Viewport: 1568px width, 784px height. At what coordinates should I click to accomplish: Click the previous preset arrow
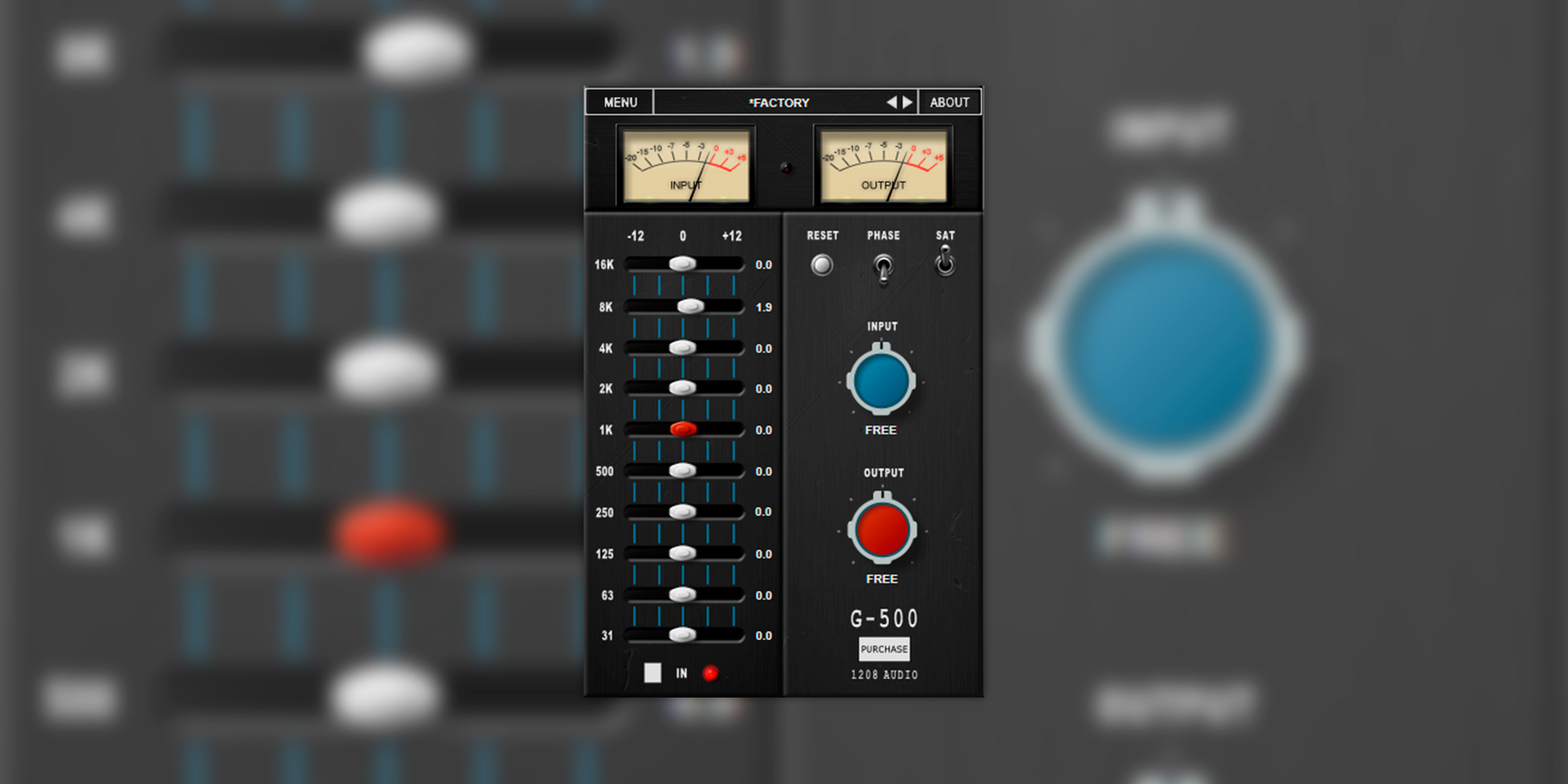[x=894, y=102]
